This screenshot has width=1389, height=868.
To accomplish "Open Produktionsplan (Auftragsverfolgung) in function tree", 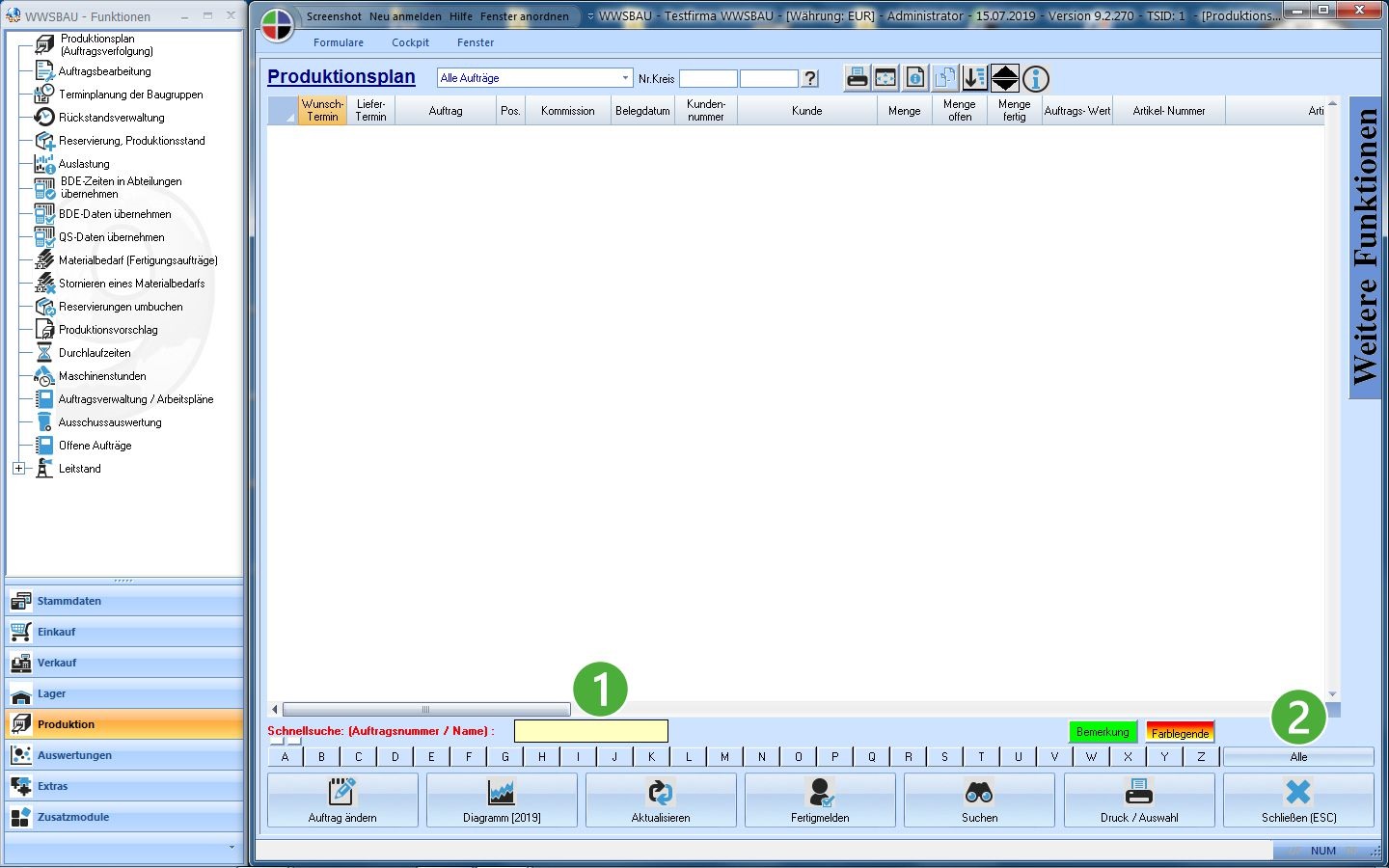I will click(106, 44).
